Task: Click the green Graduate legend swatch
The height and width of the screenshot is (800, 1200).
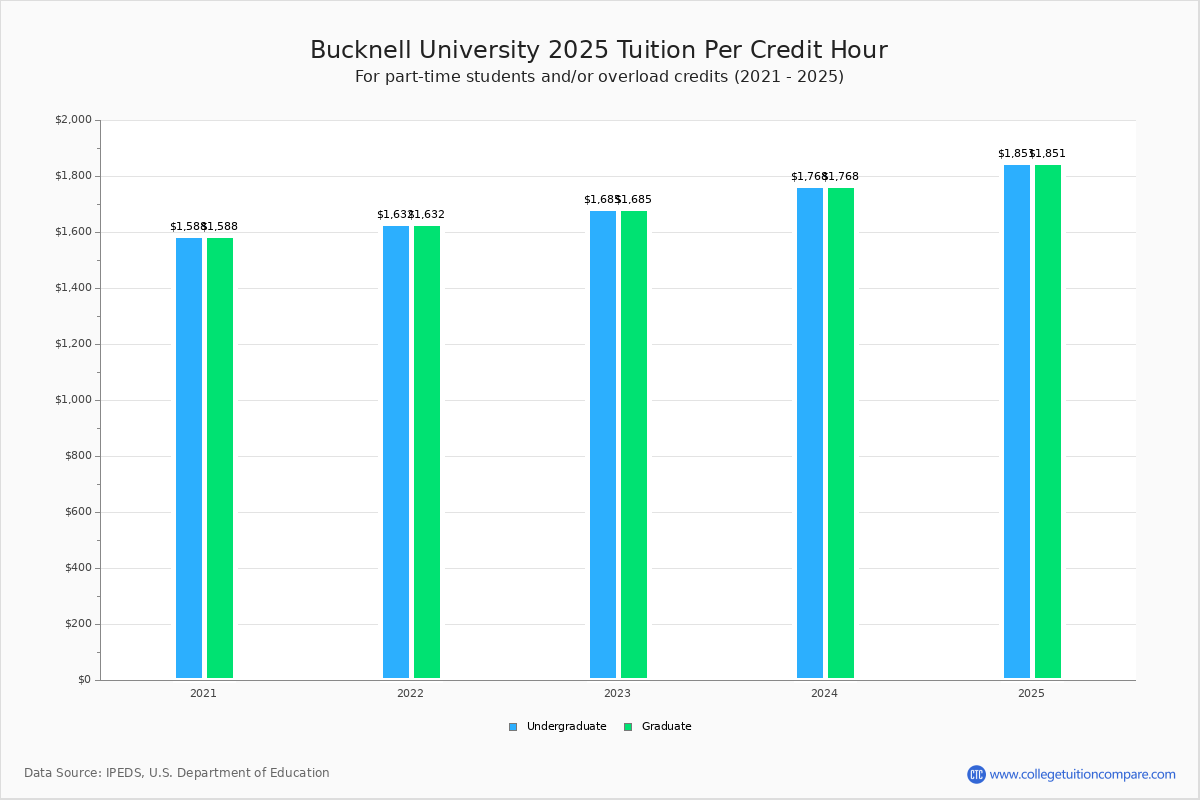Action: point(628,727)
